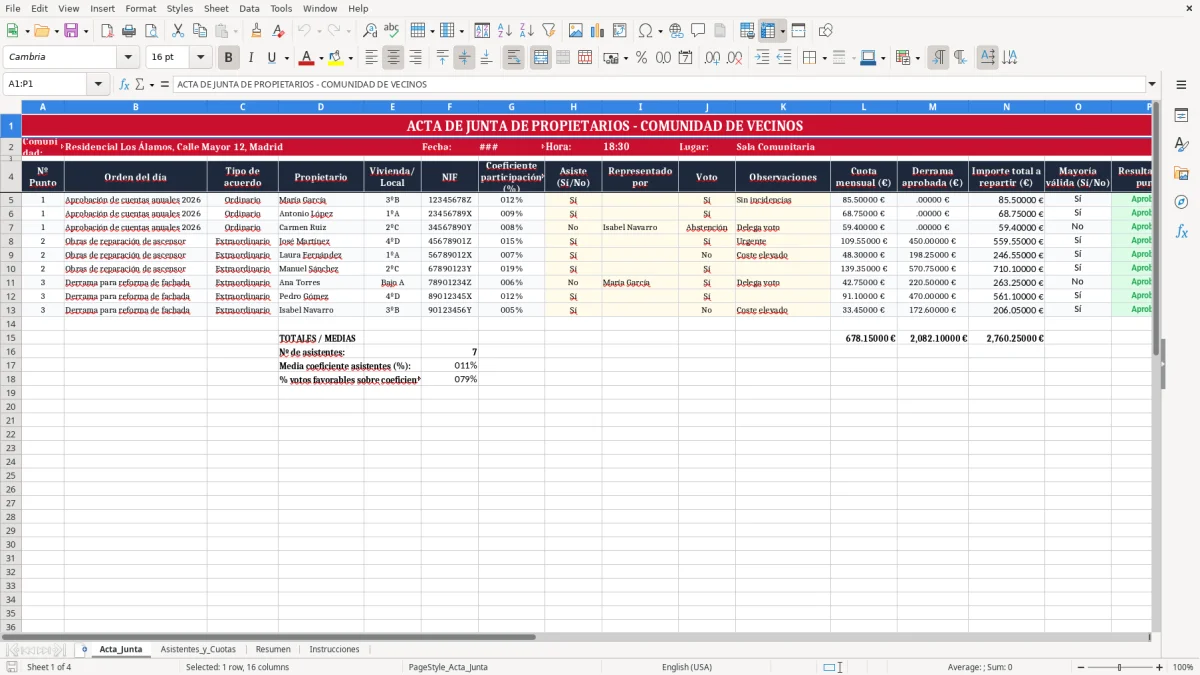Adjust the zoom slider in status bar
This screenshot has width=1200, height=675.
point(1120,667)
